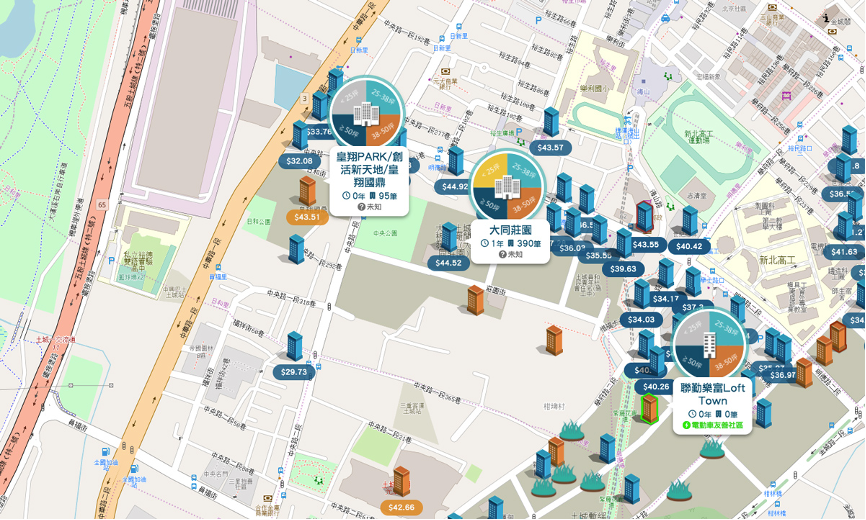This screenshot has width=866, height=520.
Task: Click the blue building above the $43.57 tag
Action: (x=551, y=122)
